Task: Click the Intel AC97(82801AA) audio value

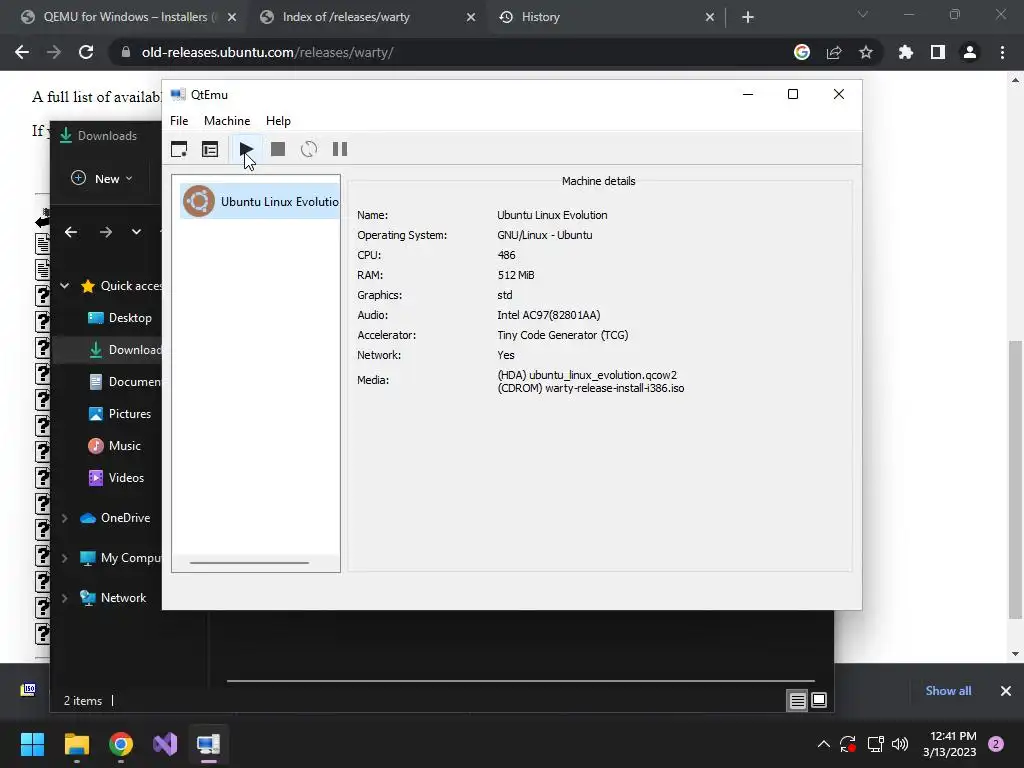Action: (549, 315)
